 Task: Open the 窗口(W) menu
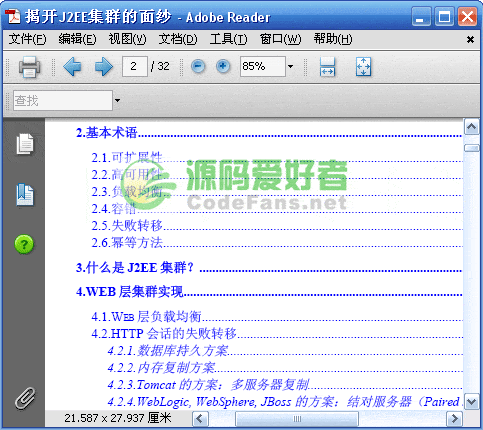coord(280,39)
